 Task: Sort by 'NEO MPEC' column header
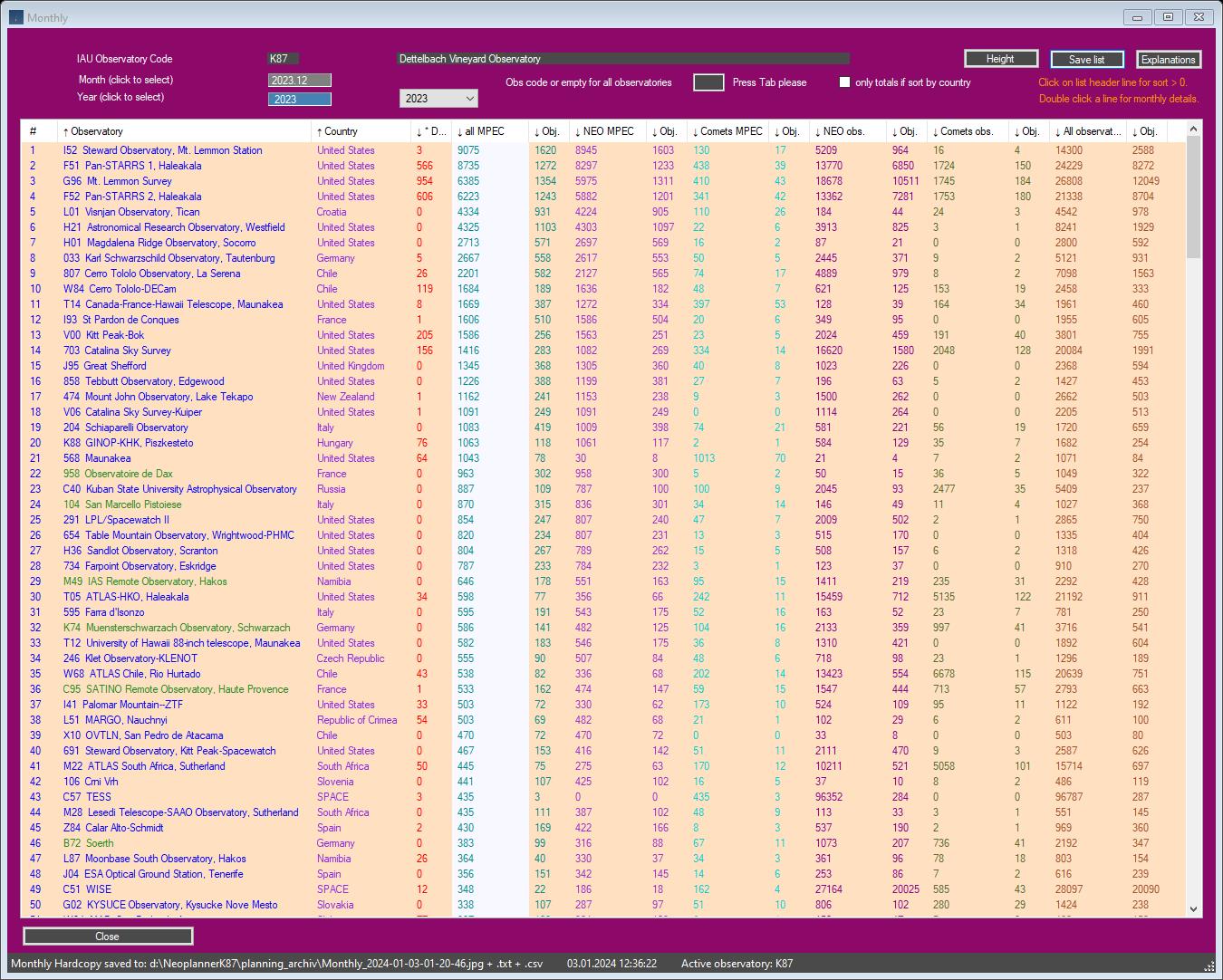click(607, 131)
